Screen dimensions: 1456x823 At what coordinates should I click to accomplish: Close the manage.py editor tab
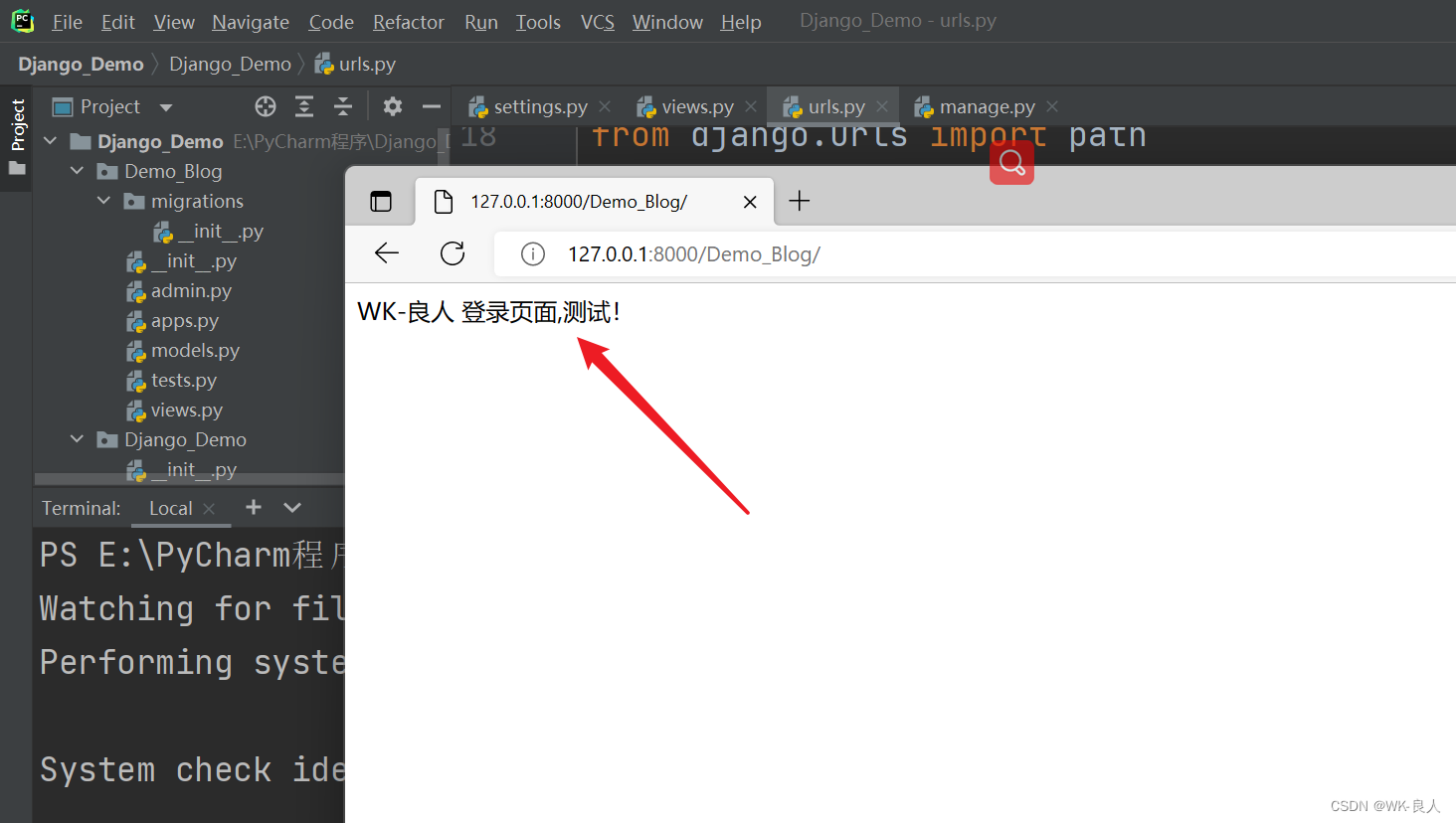pos(1052,106)
